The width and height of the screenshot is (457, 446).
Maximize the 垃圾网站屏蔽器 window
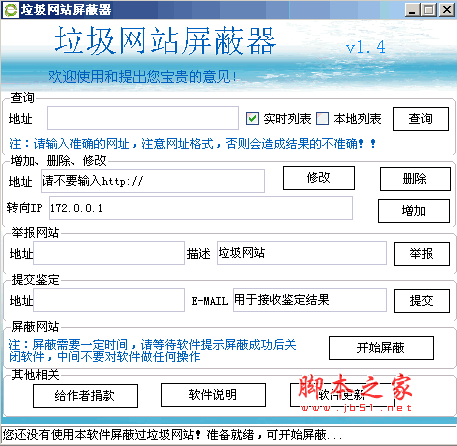coord(429,10)
